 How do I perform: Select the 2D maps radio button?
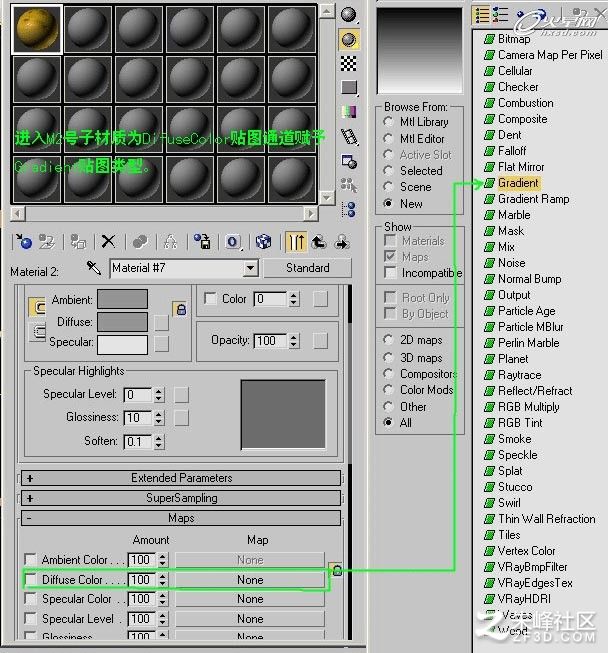tap(388, 340)
